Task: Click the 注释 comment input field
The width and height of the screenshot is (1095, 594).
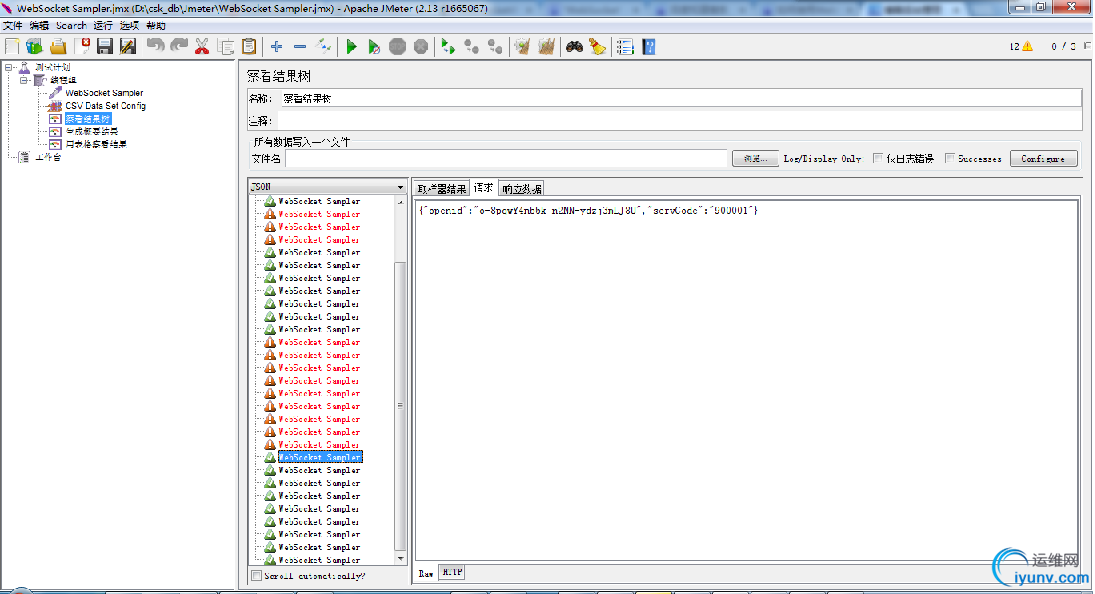Action: coord(681,121)
